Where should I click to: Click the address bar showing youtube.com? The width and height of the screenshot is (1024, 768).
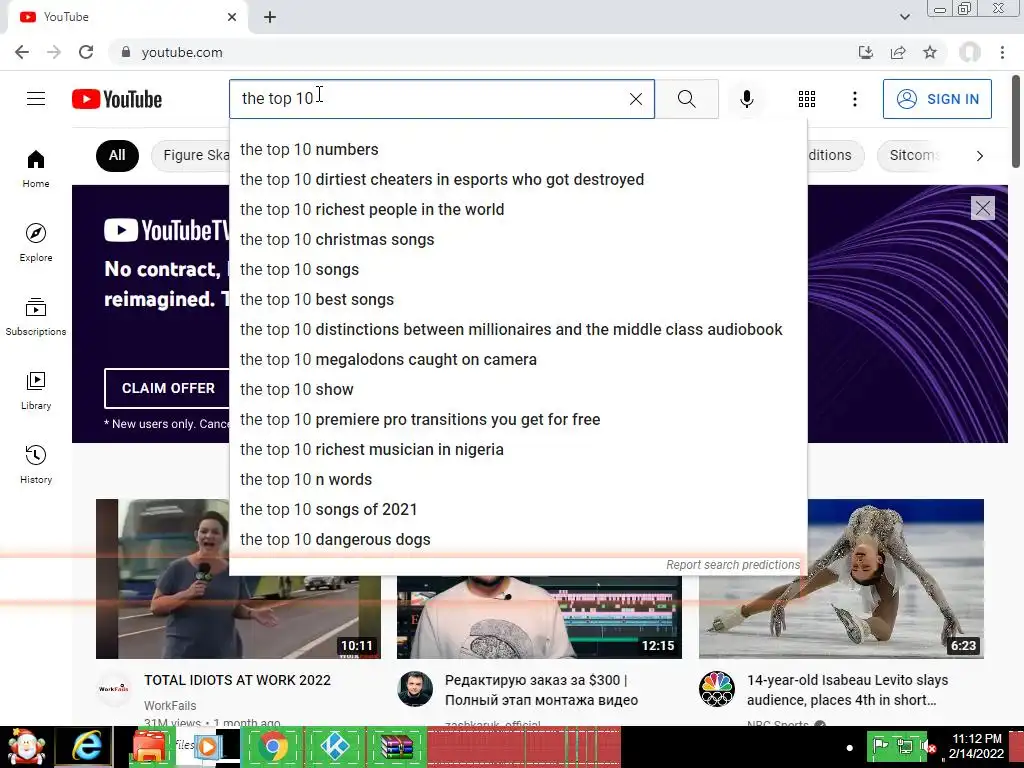[x=483, y=52]
